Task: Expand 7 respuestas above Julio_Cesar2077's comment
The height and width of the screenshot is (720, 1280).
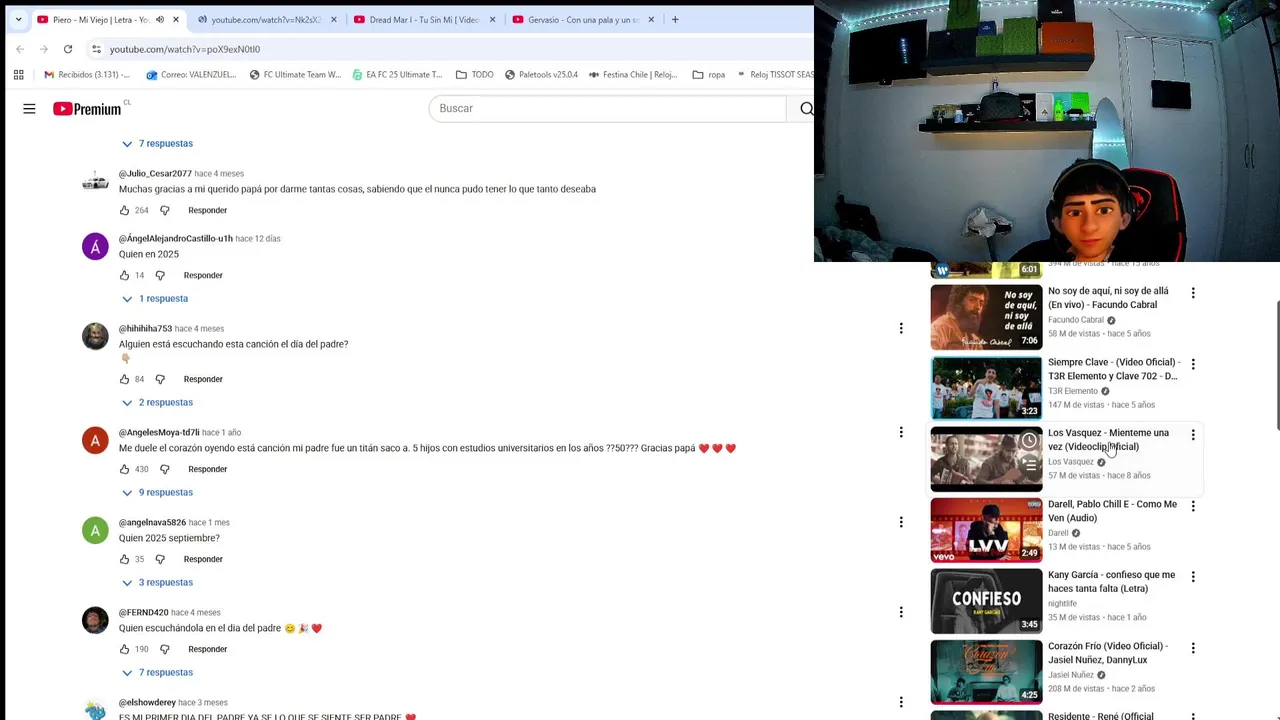Action: click(x=157, y=144)
